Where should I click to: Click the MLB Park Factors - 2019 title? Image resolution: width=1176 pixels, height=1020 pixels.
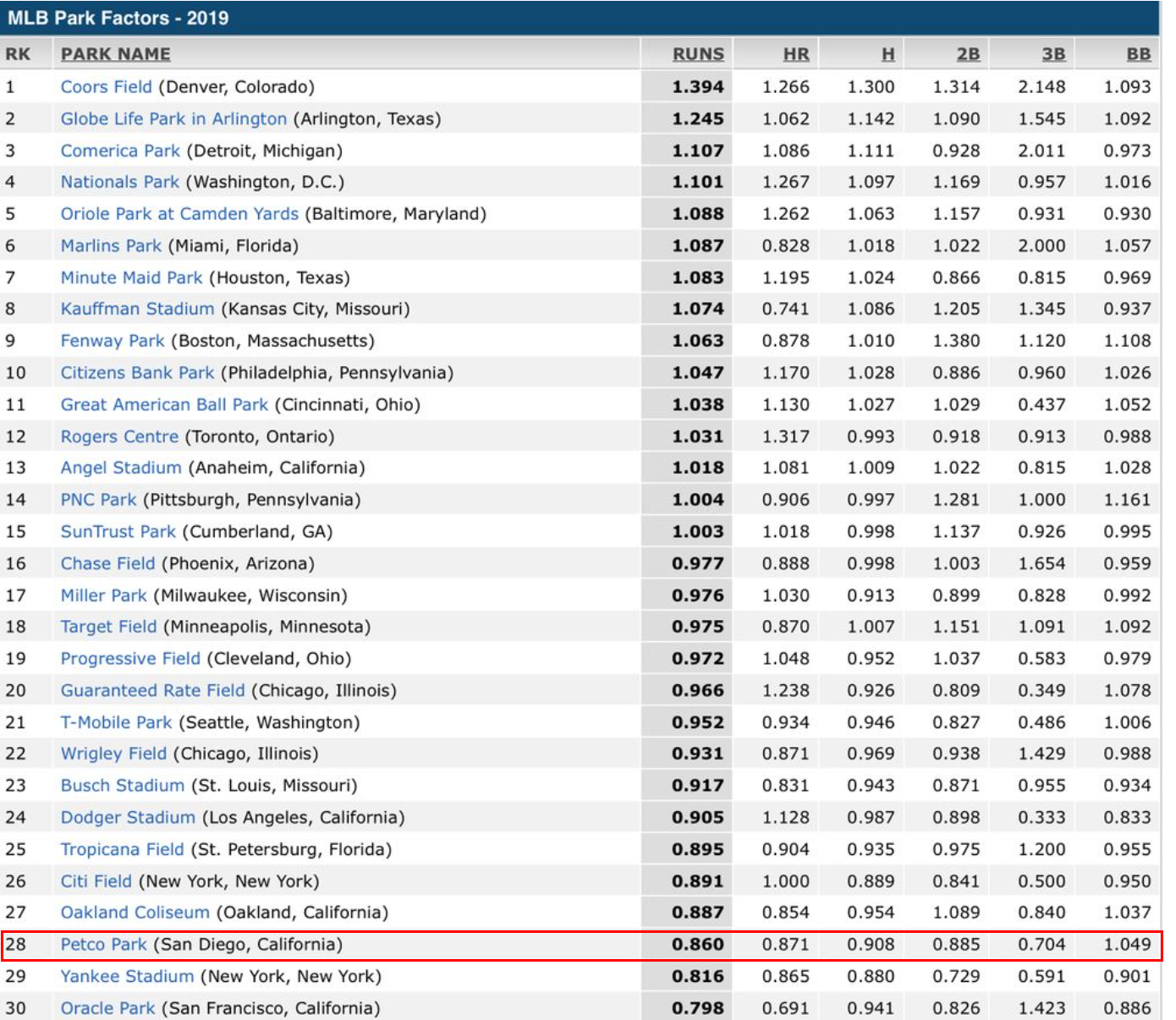[x=118, y=18]
